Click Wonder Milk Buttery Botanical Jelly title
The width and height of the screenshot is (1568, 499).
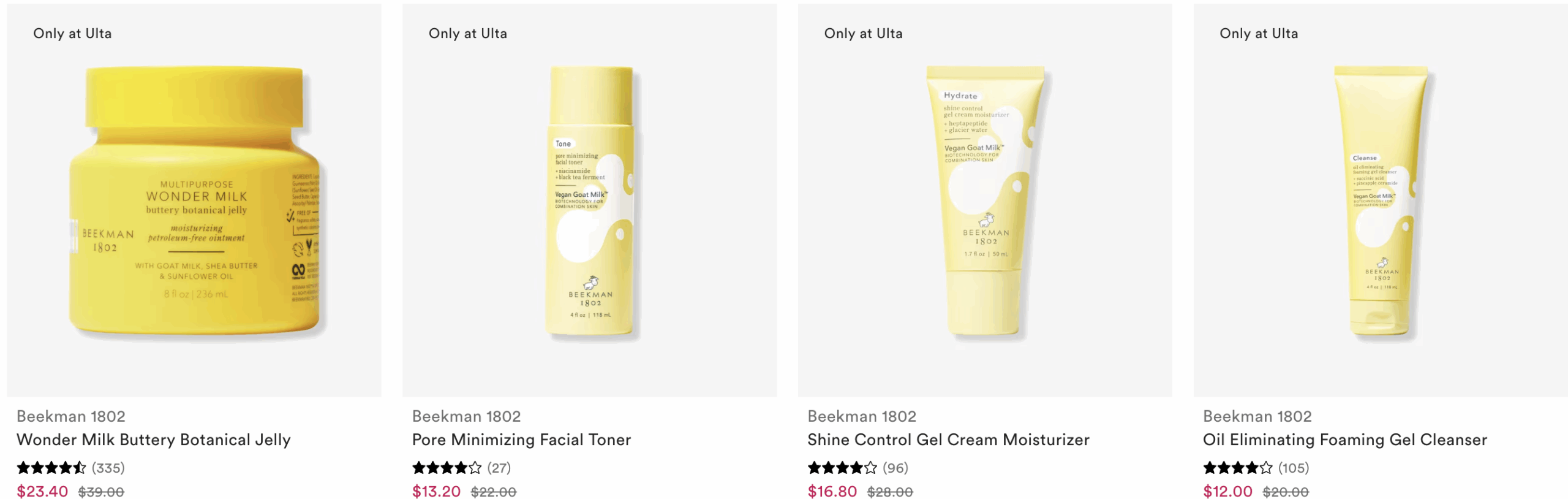(x=154, y=440)
